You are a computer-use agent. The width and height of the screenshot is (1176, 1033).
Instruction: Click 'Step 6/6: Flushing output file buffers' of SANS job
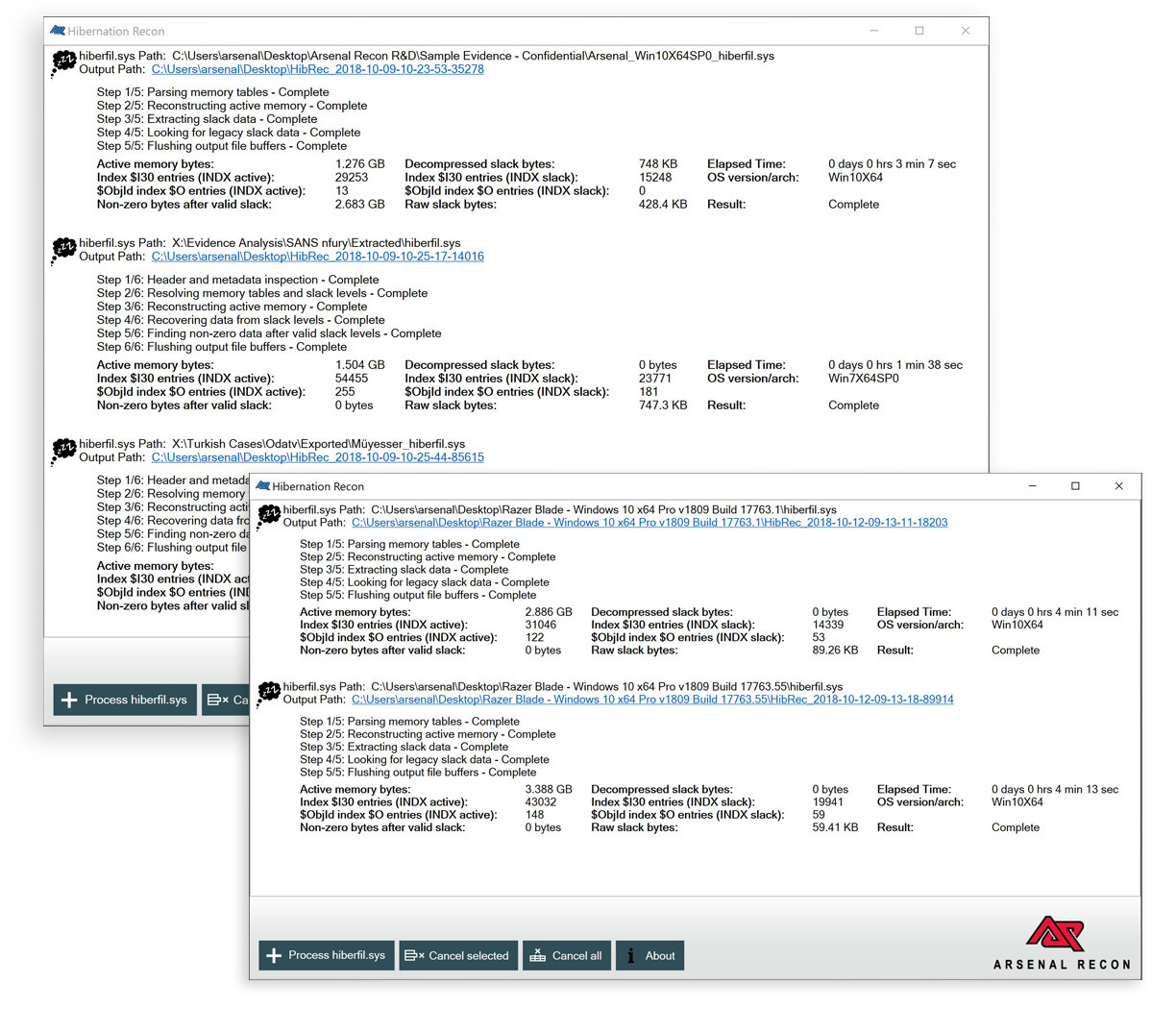point(222,347)
